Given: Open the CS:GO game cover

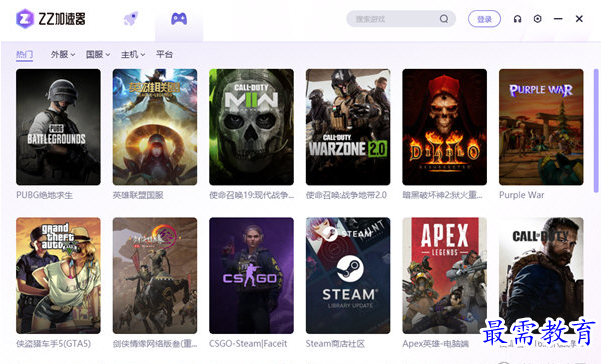Looking at the screenshot, I should [x=251, y=275].
